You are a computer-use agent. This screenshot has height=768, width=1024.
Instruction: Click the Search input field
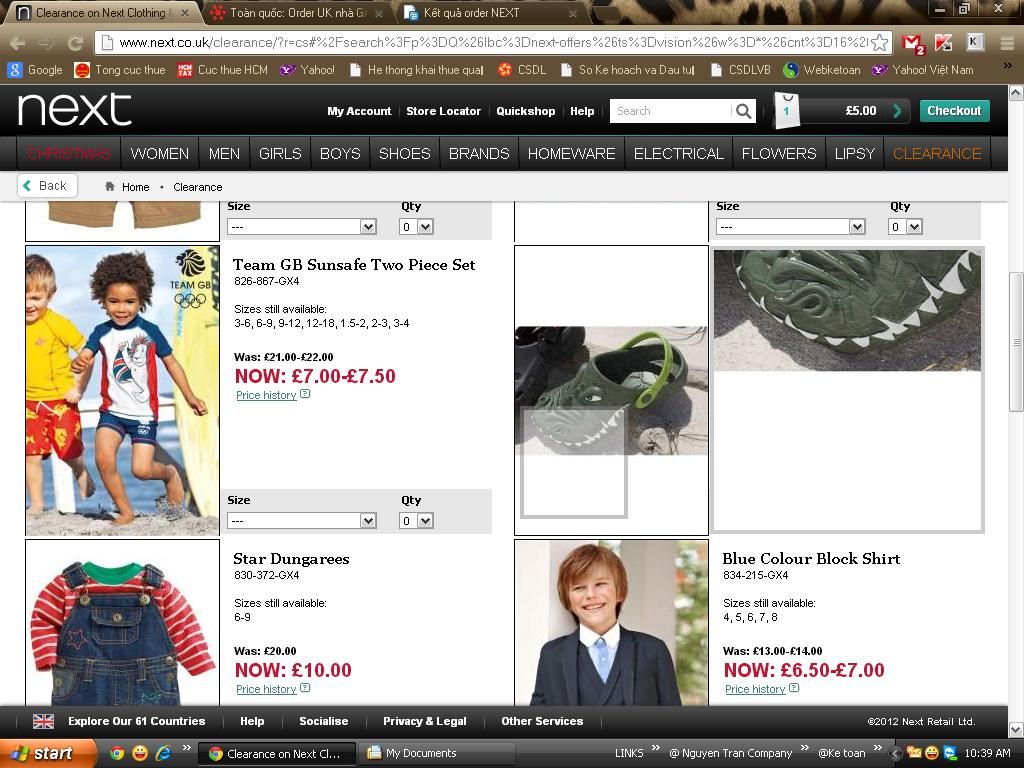[670, 111]
